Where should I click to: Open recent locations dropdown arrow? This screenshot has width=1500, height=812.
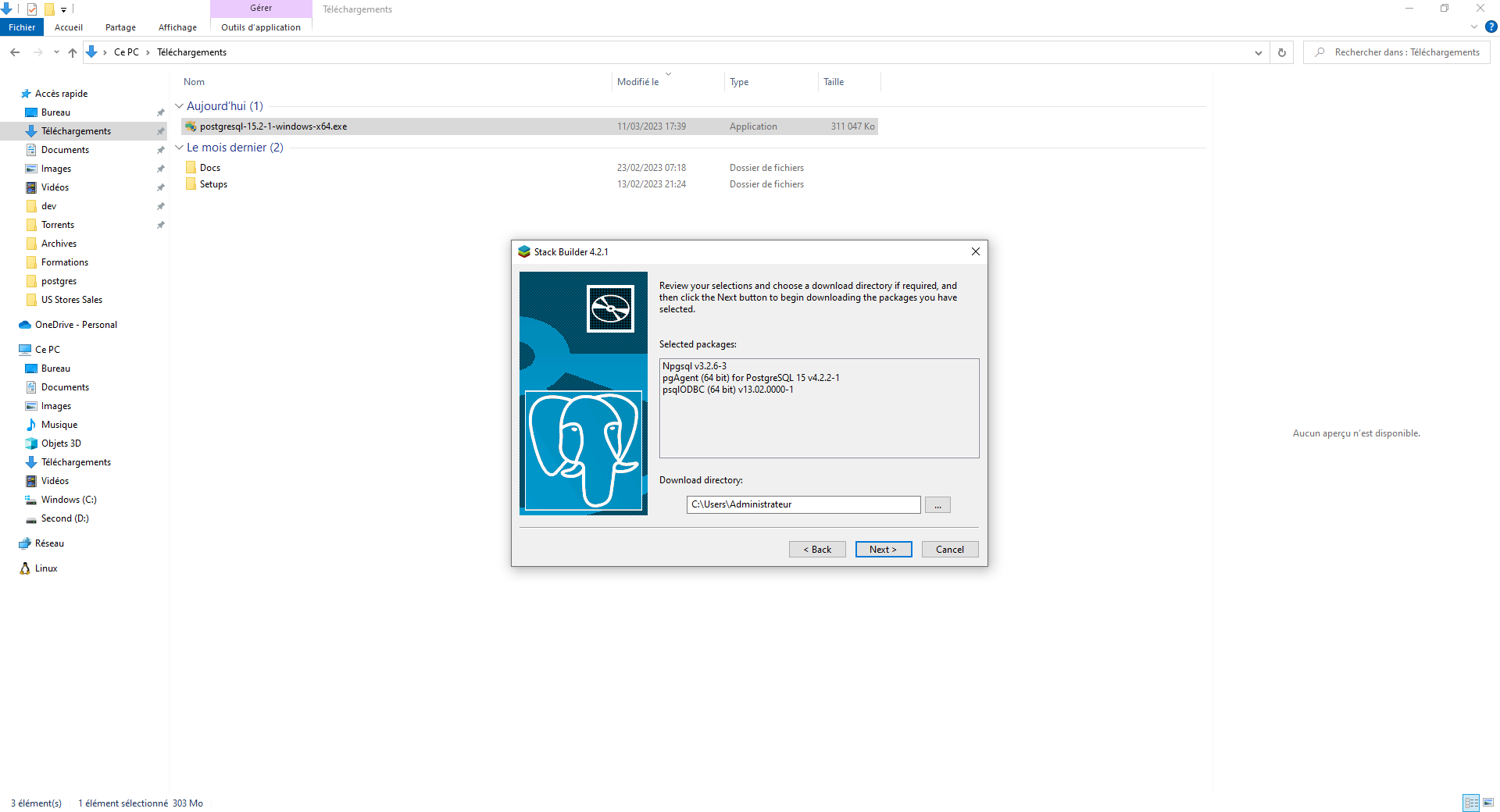click(x=56, y=52)
